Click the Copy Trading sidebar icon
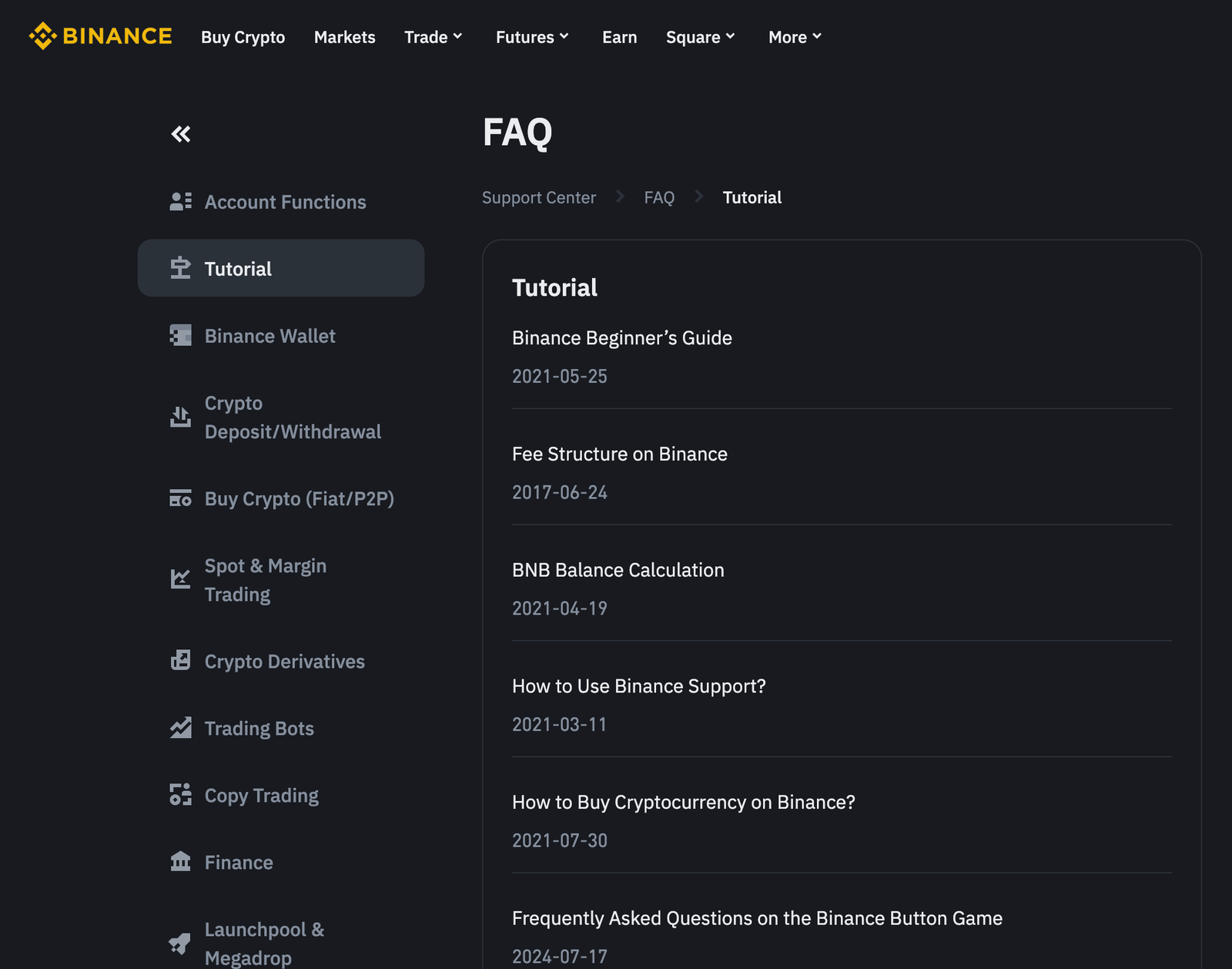 pyautogui.click(x=180, y=795)
